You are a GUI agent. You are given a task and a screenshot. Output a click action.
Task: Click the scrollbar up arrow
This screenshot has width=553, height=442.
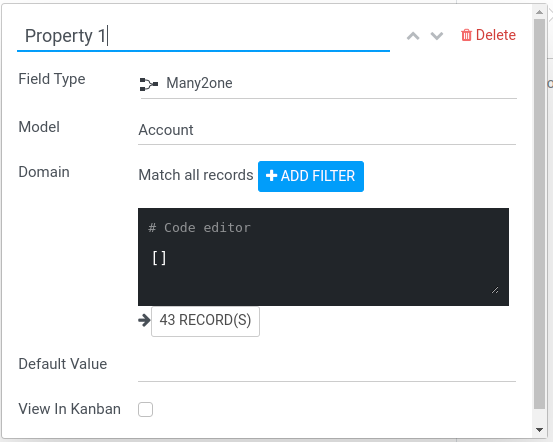pyautogui.click(x=539, y=12)
